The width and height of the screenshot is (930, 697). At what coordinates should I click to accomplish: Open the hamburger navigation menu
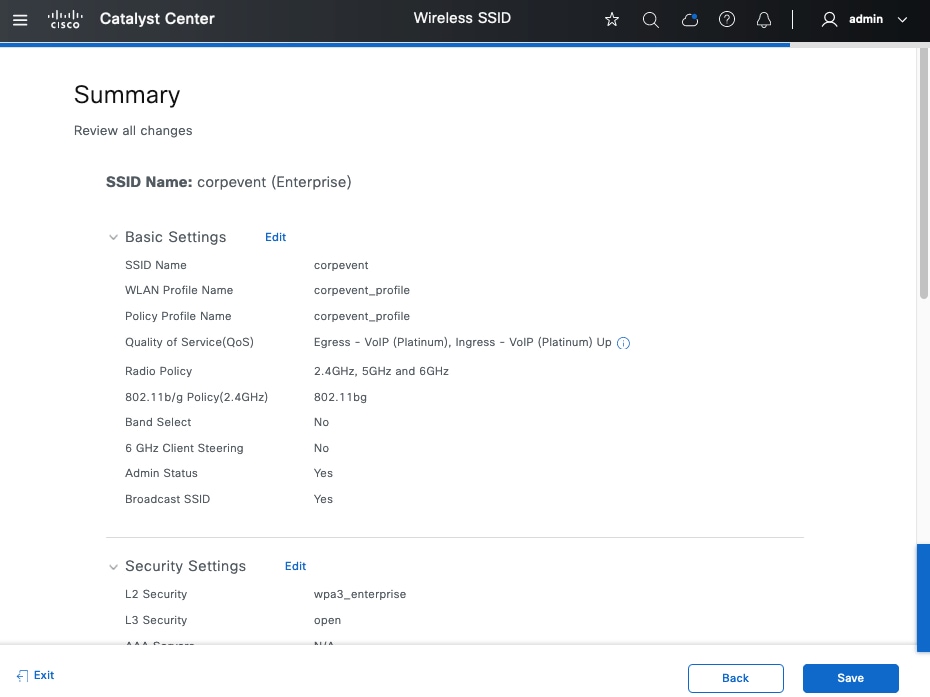(x=20, y=19)
